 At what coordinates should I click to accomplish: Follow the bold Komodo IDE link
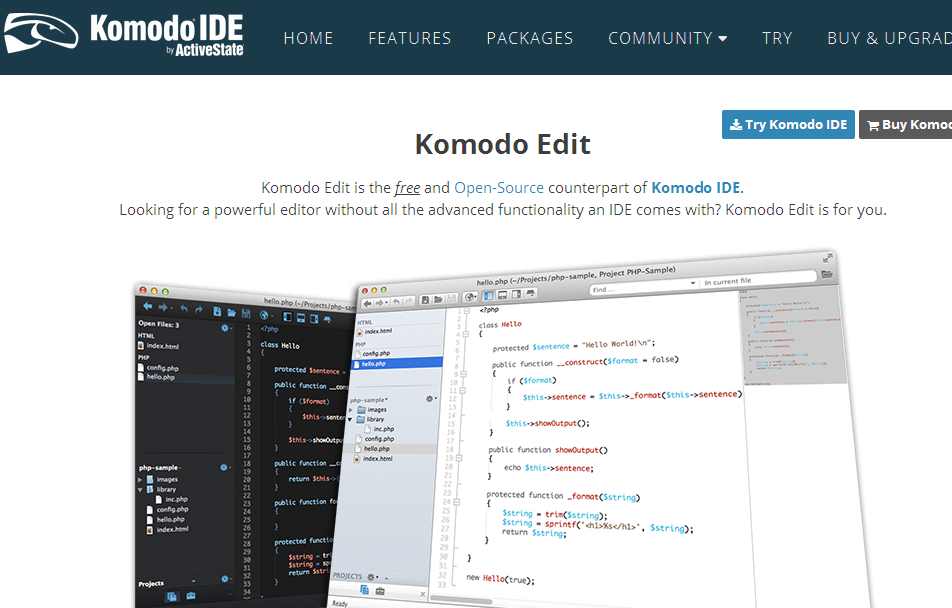coord(695,188)
